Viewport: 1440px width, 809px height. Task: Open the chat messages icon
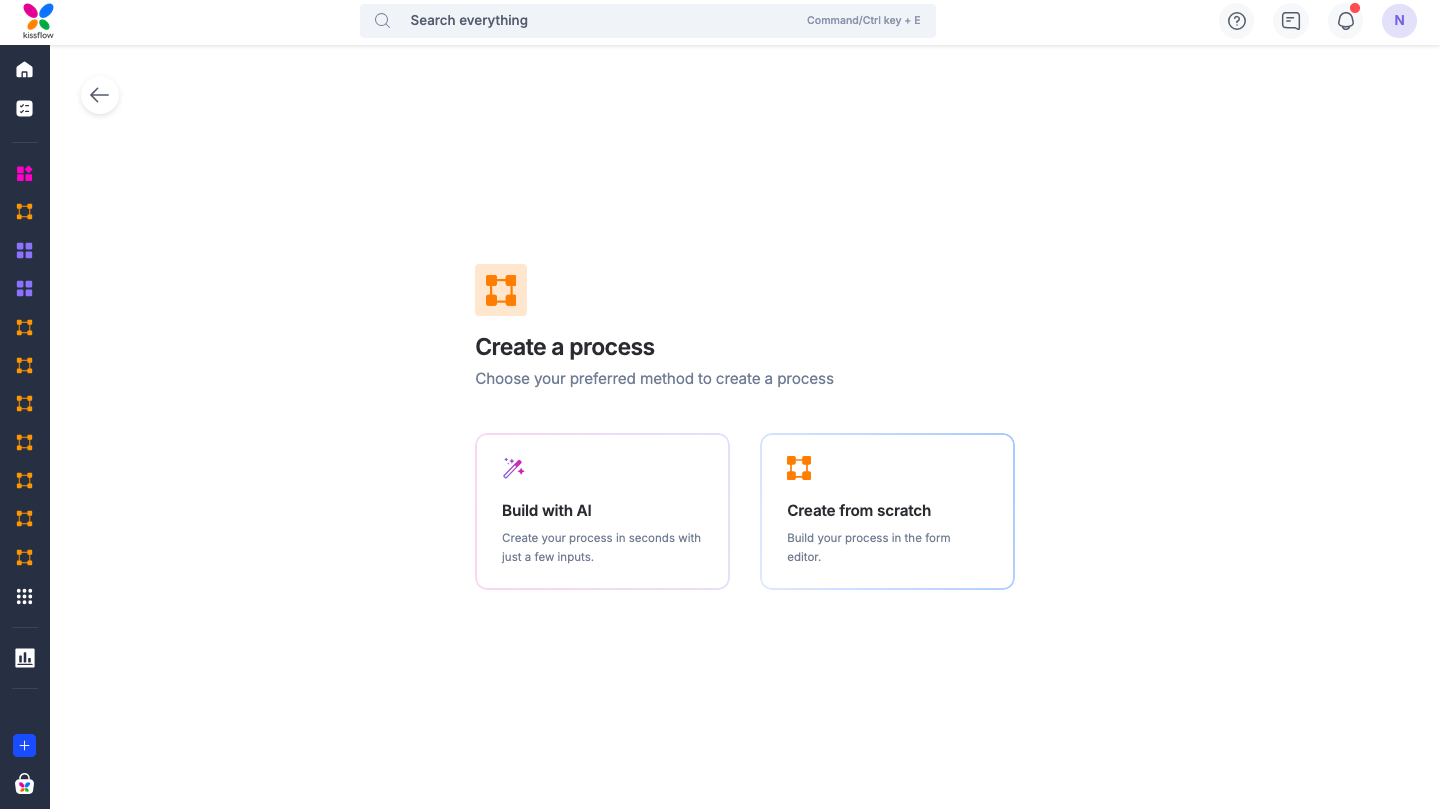(x=1291, y=21)
